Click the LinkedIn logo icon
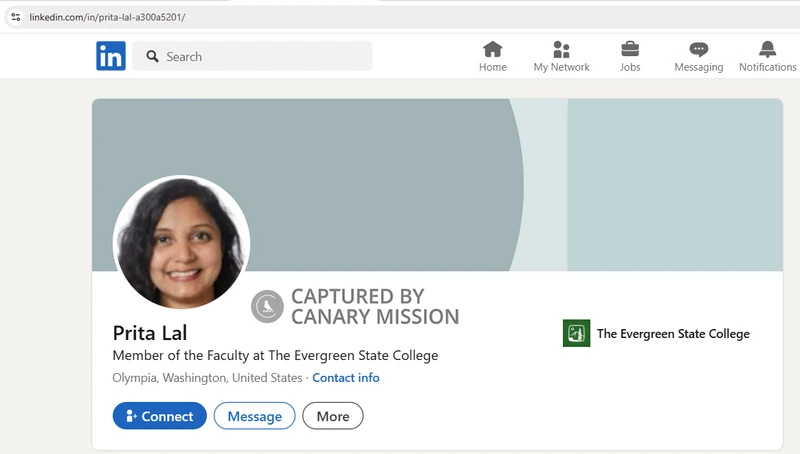This screenshot has height=454, width=800. [111, 56]
